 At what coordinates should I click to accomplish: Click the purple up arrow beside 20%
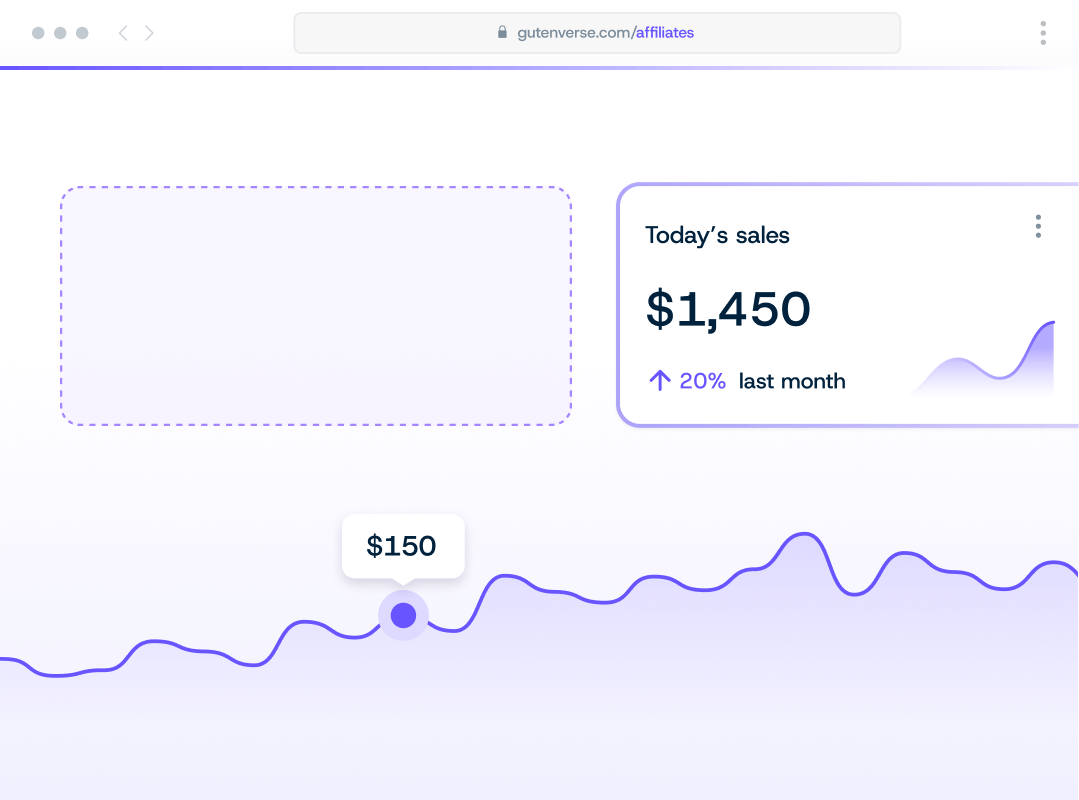659,381
